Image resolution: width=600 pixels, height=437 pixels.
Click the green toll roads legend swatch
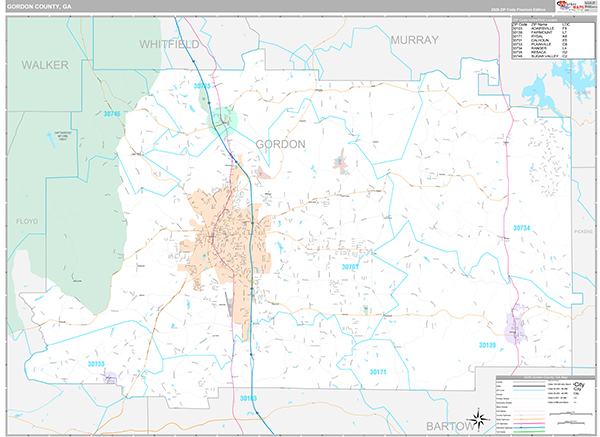pos(530,432)
